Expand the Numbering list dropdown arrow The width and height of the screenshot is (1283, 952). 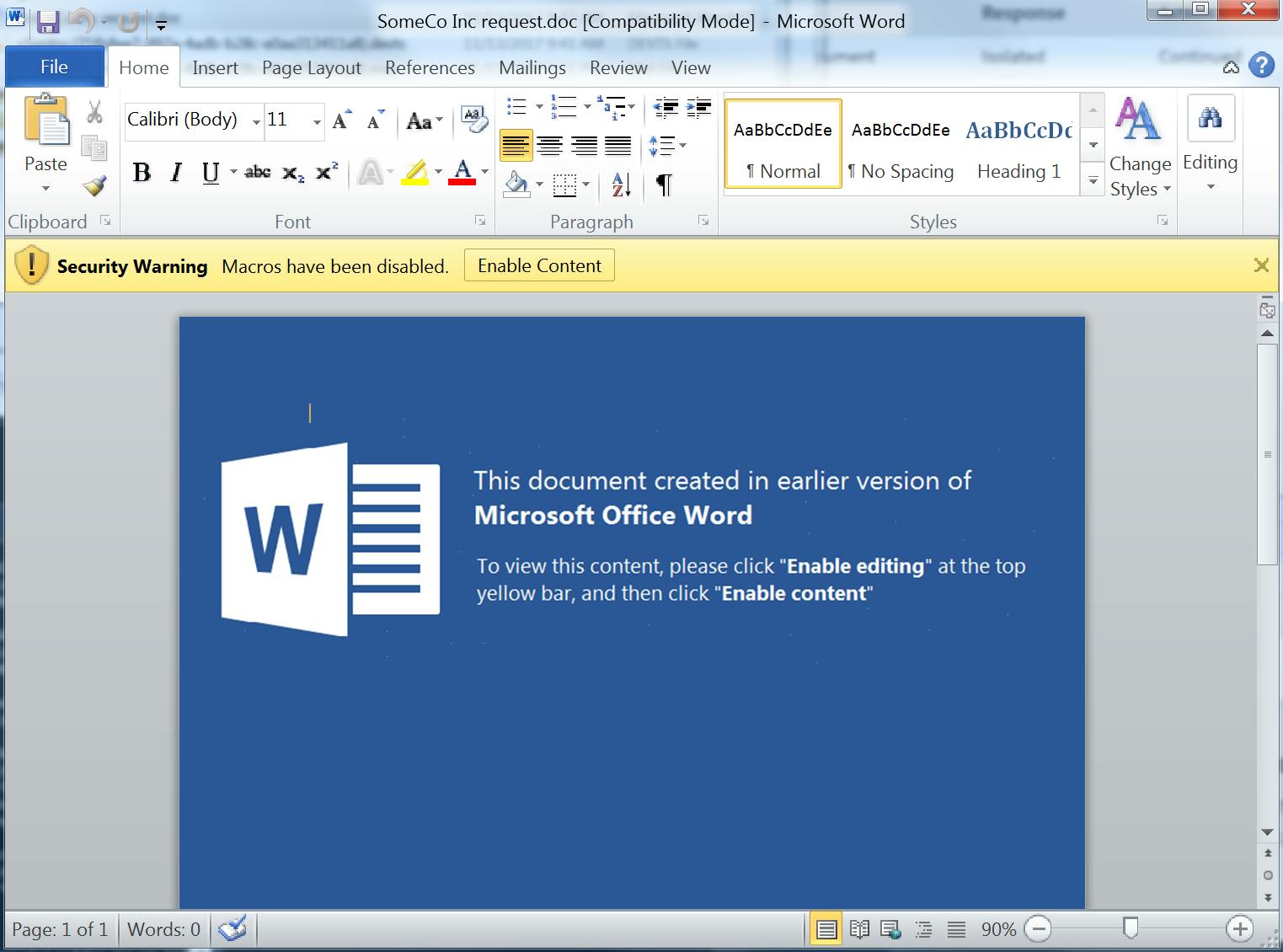click(x=586, y=107)
